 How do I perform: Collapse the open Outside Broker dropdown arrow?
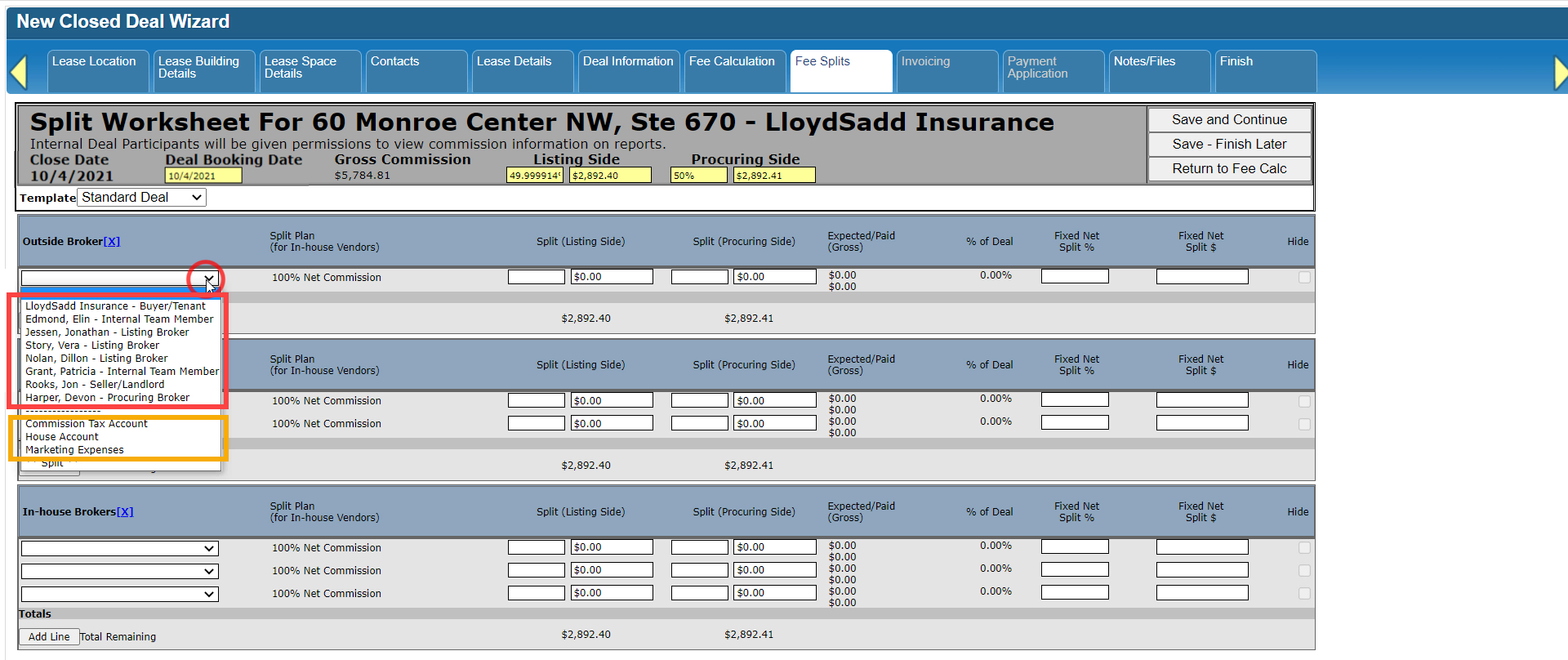(209, 279)
